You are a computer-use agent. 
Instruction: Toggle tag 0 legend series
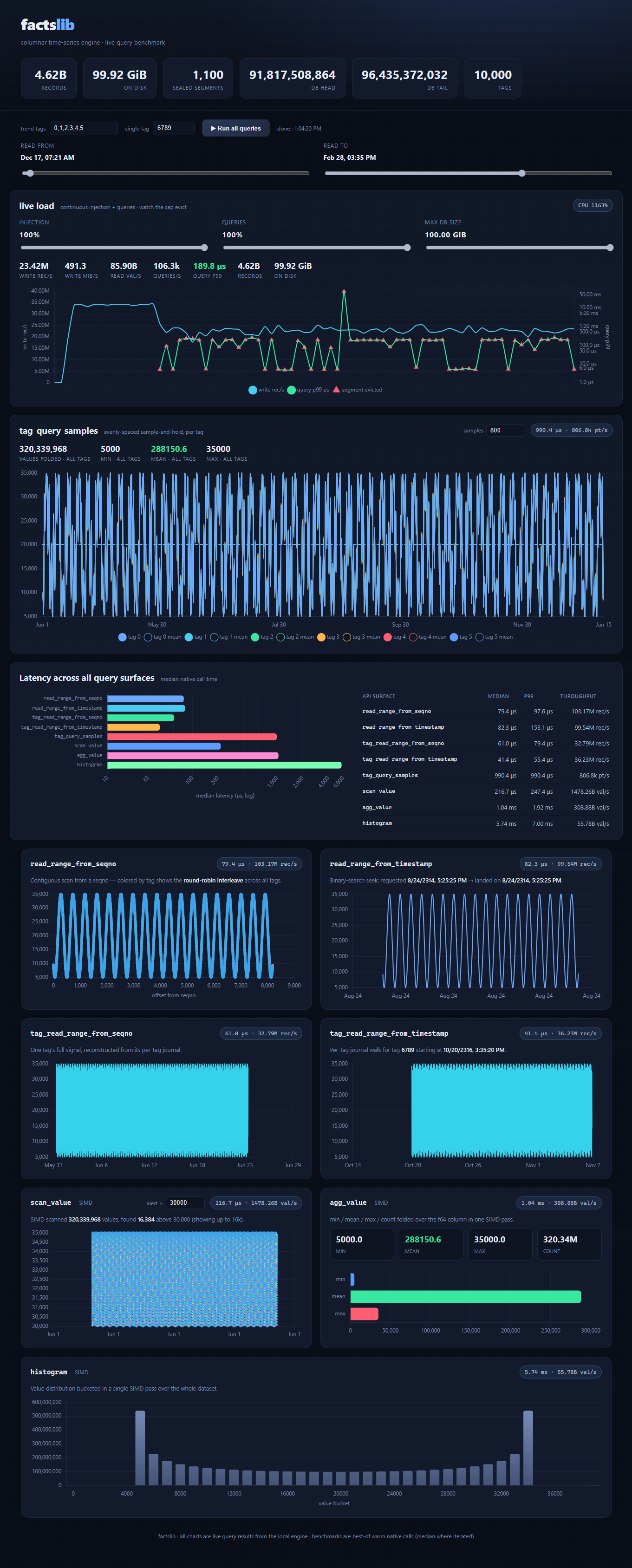click(x=129, y=637)
